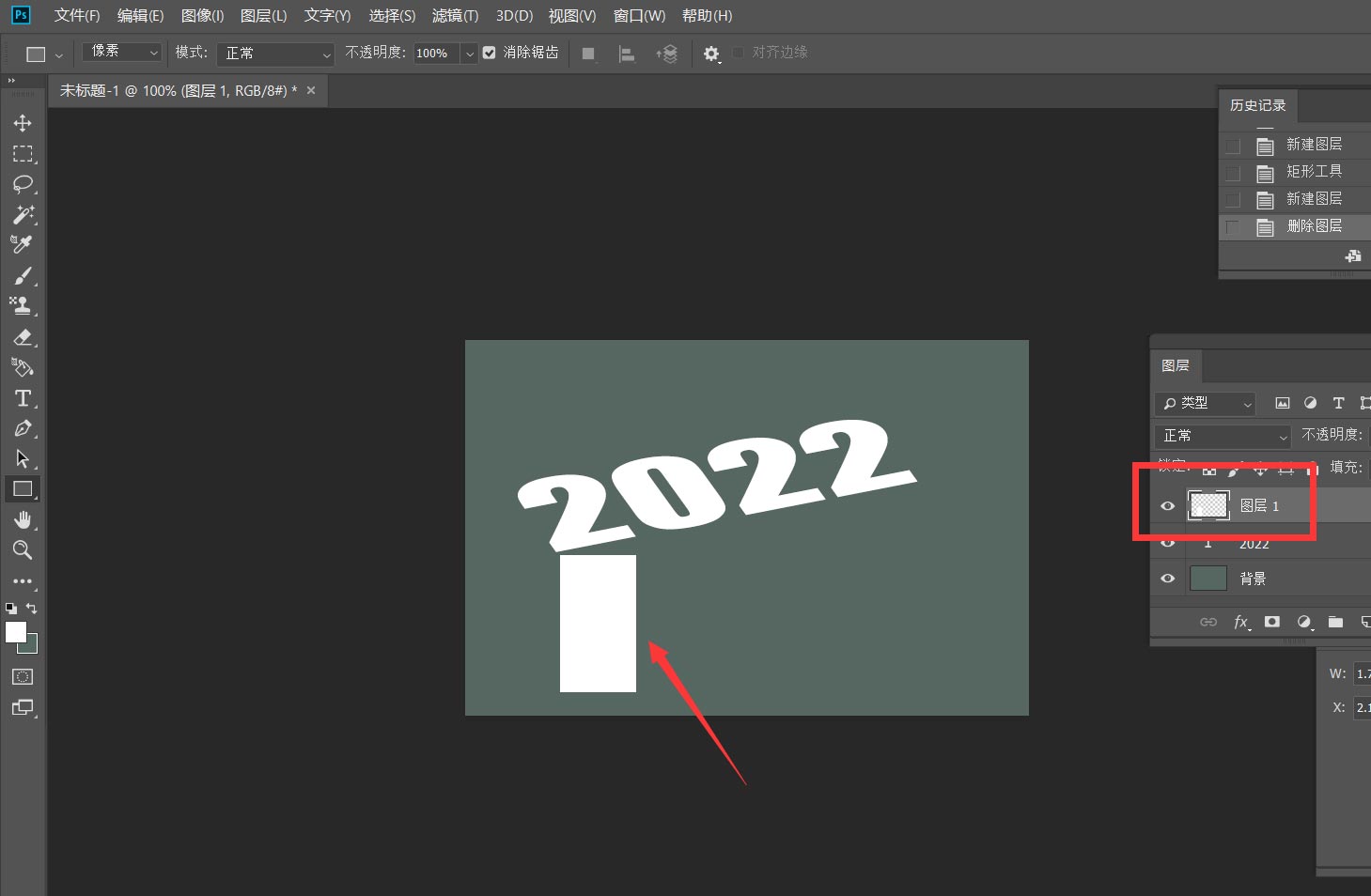Toggle Quick Mask mode

(23, 676)
